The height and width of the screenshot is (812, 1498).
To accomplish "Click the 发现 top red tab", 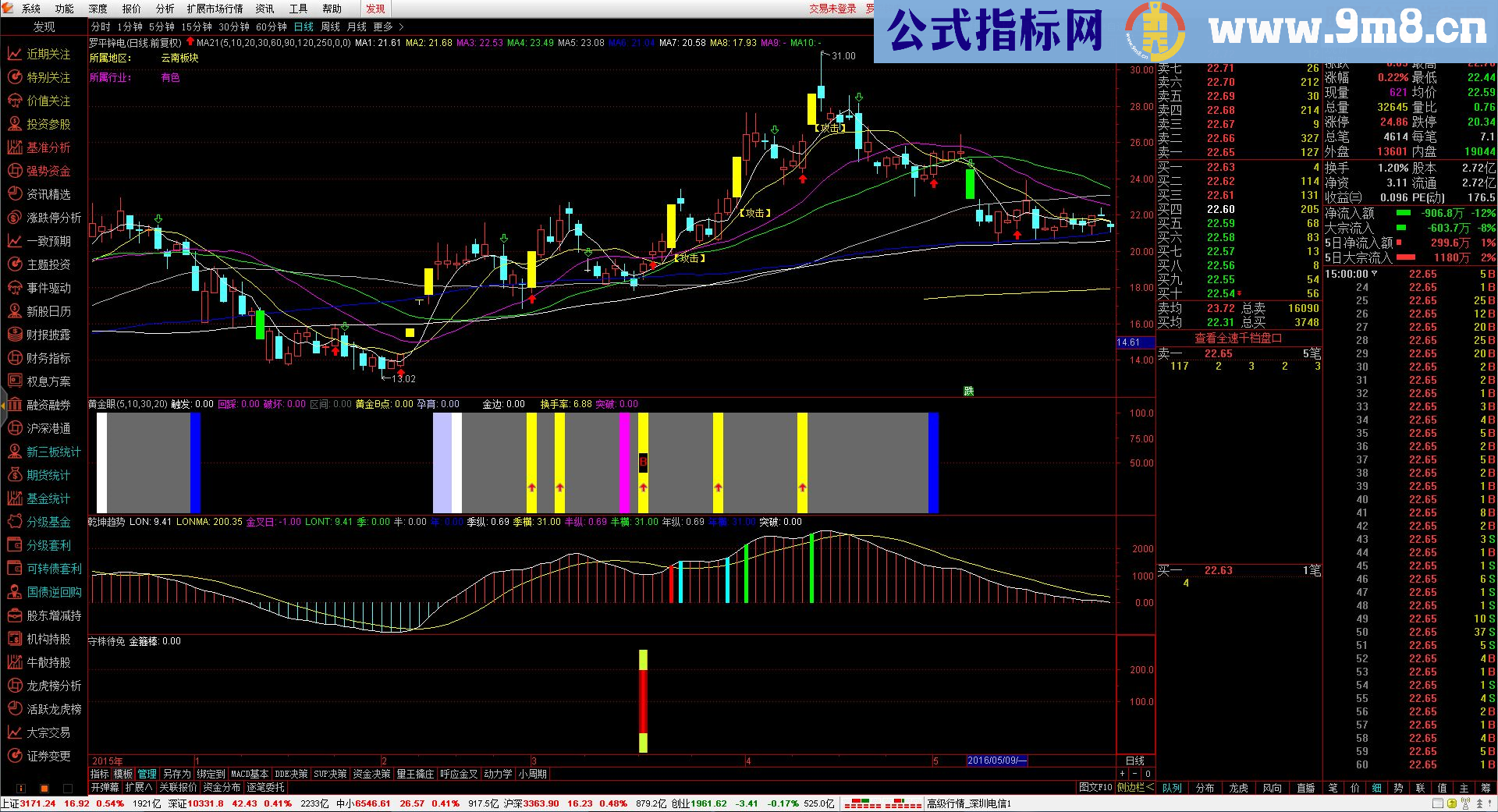I will click(x=375, y=9).
